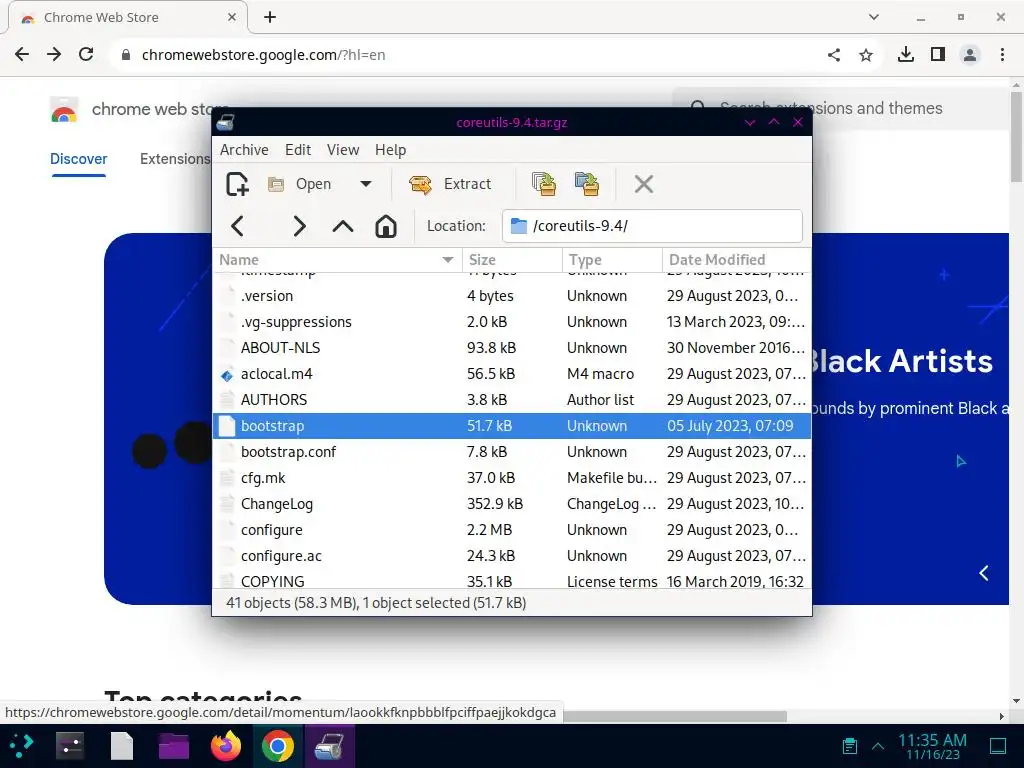Click the carousel previous arrow on banner
The image size is (1024, 768).
984,573
